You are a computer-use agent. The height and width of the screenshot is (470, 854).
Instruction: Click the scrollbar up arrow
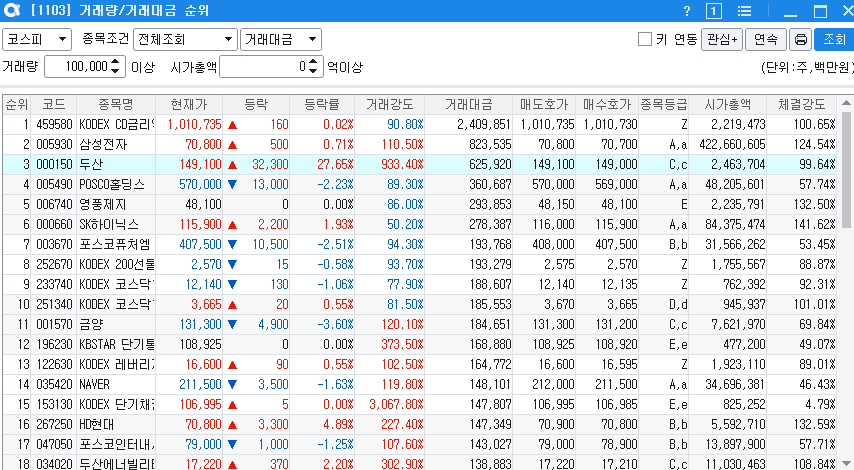(846, 103)
